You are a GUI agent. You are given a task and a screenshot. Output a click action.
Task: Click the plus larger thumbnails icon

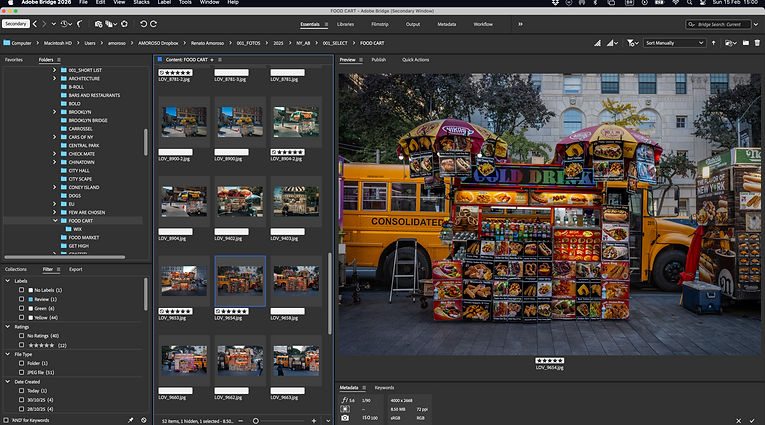[314, 421]
